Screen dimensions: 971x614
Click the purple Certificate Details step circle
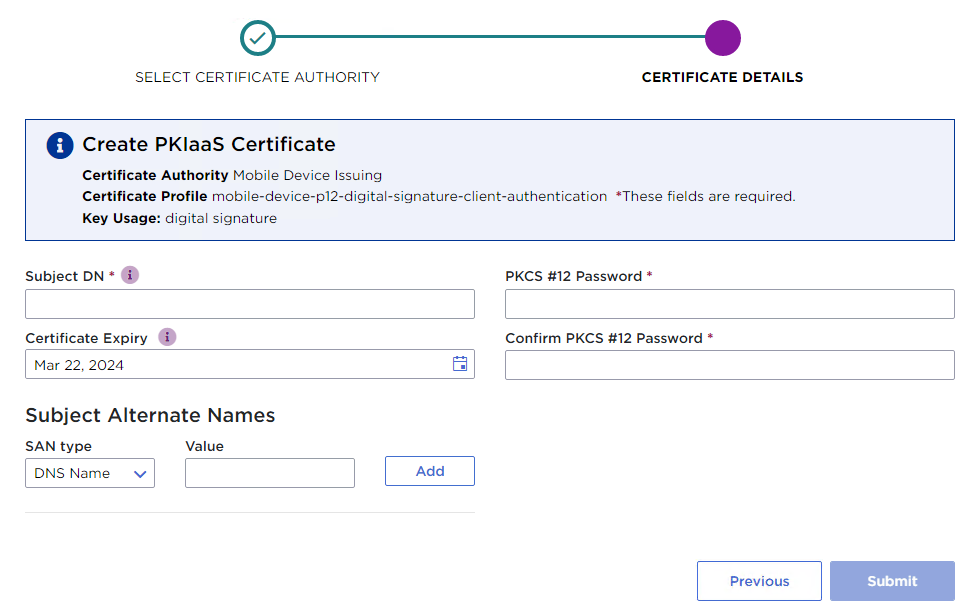click(x=722, y=38)
